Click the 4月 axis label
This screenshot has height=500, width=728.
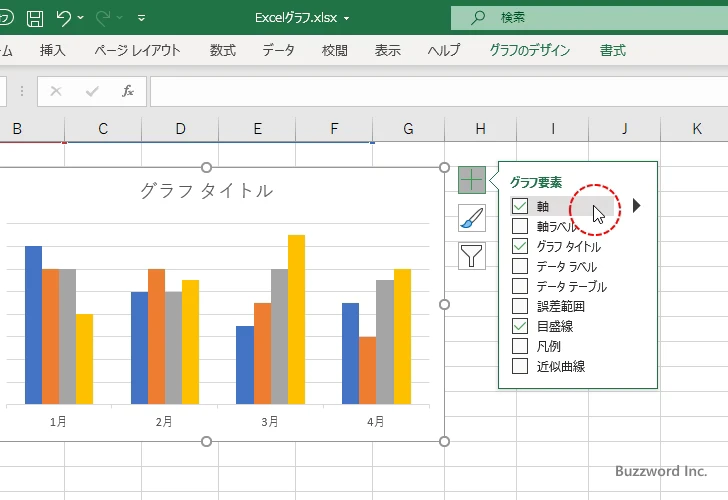376,422
